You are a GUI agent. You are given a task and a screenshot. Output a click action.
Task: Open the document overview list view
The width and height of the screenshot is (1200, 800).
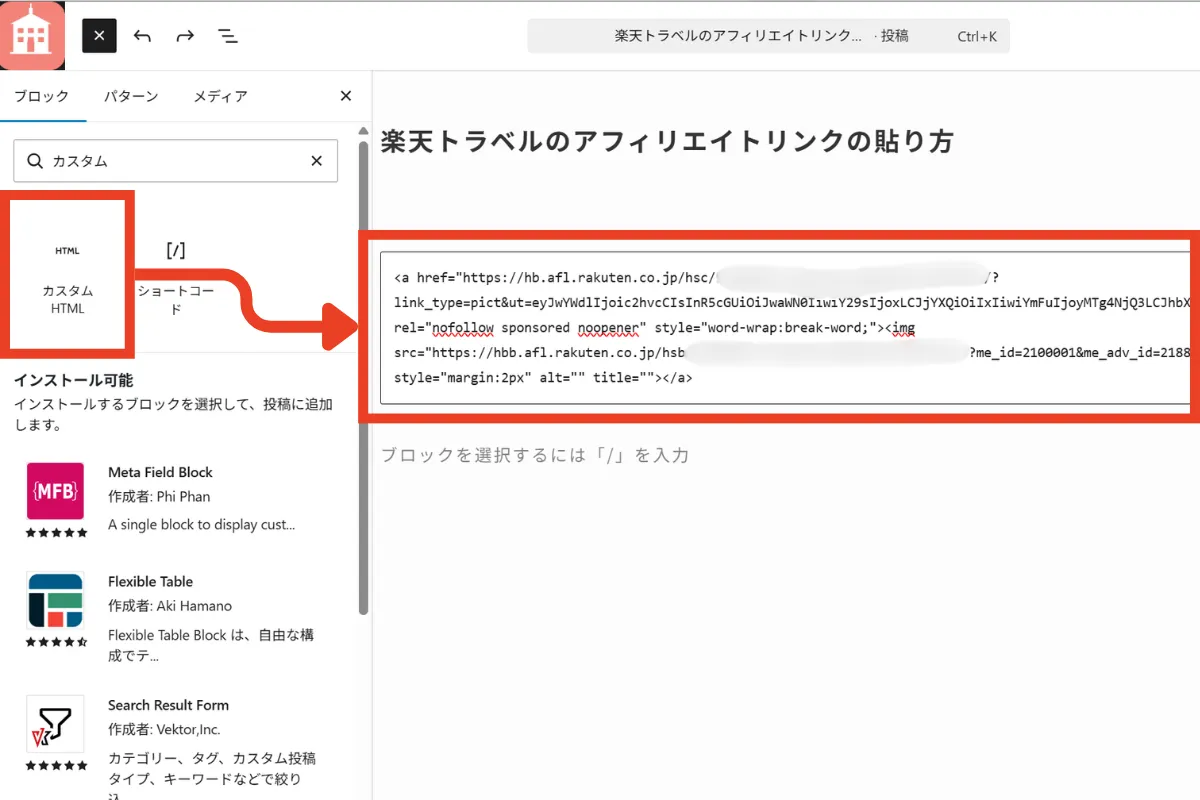228,36
